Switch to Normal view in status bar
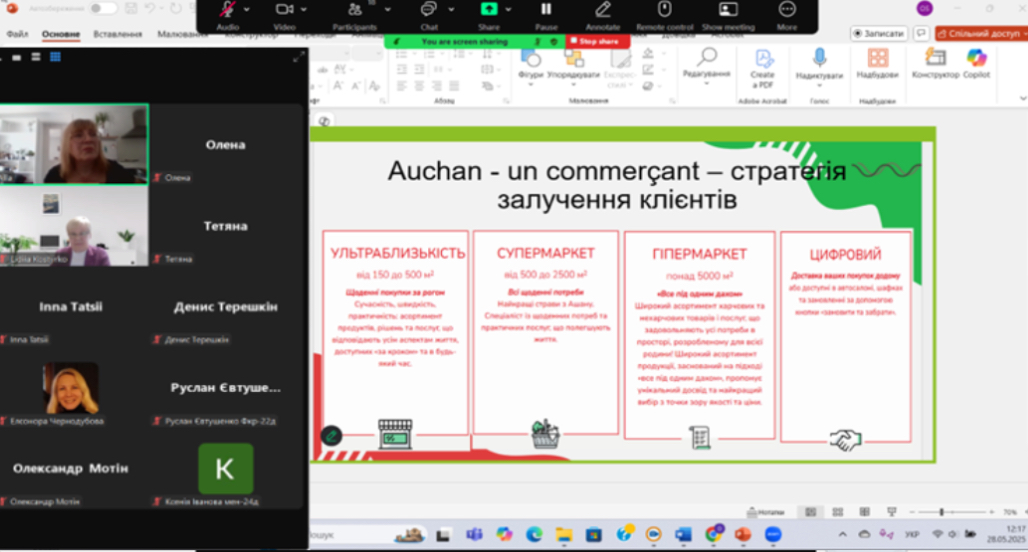Viewport: 1028px width, 552px height. [811, 512]
